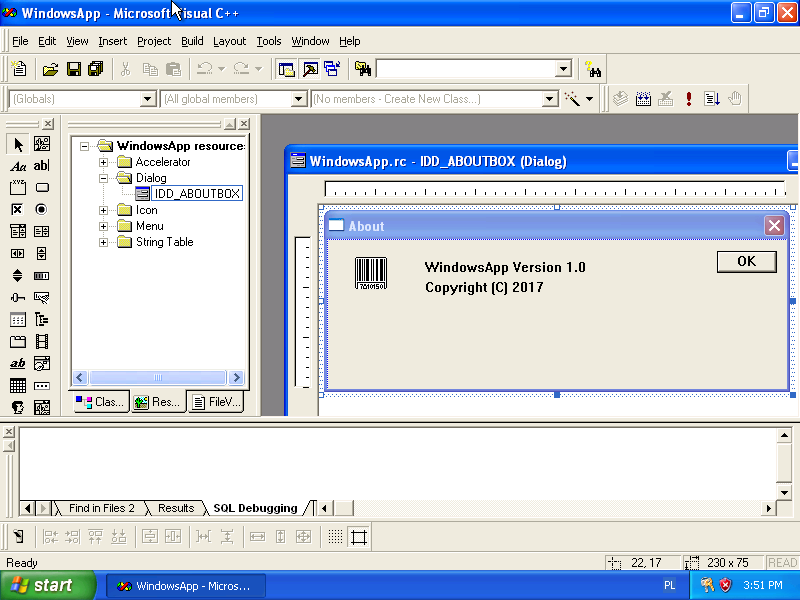Screen dimensions: 800x600
Task: Open the ClassWizard wand action icon
Action: point(572,98)
